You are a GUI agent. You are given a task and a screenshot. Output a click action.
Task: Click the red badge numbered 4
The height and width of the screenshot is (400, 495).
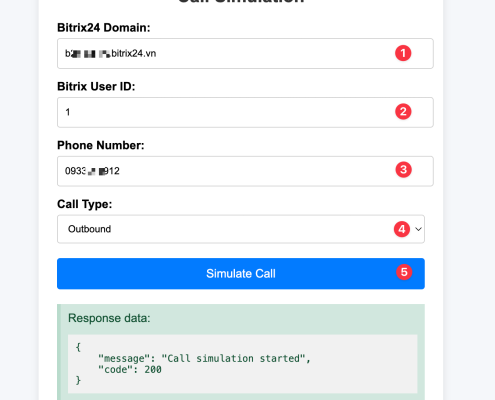402,229
